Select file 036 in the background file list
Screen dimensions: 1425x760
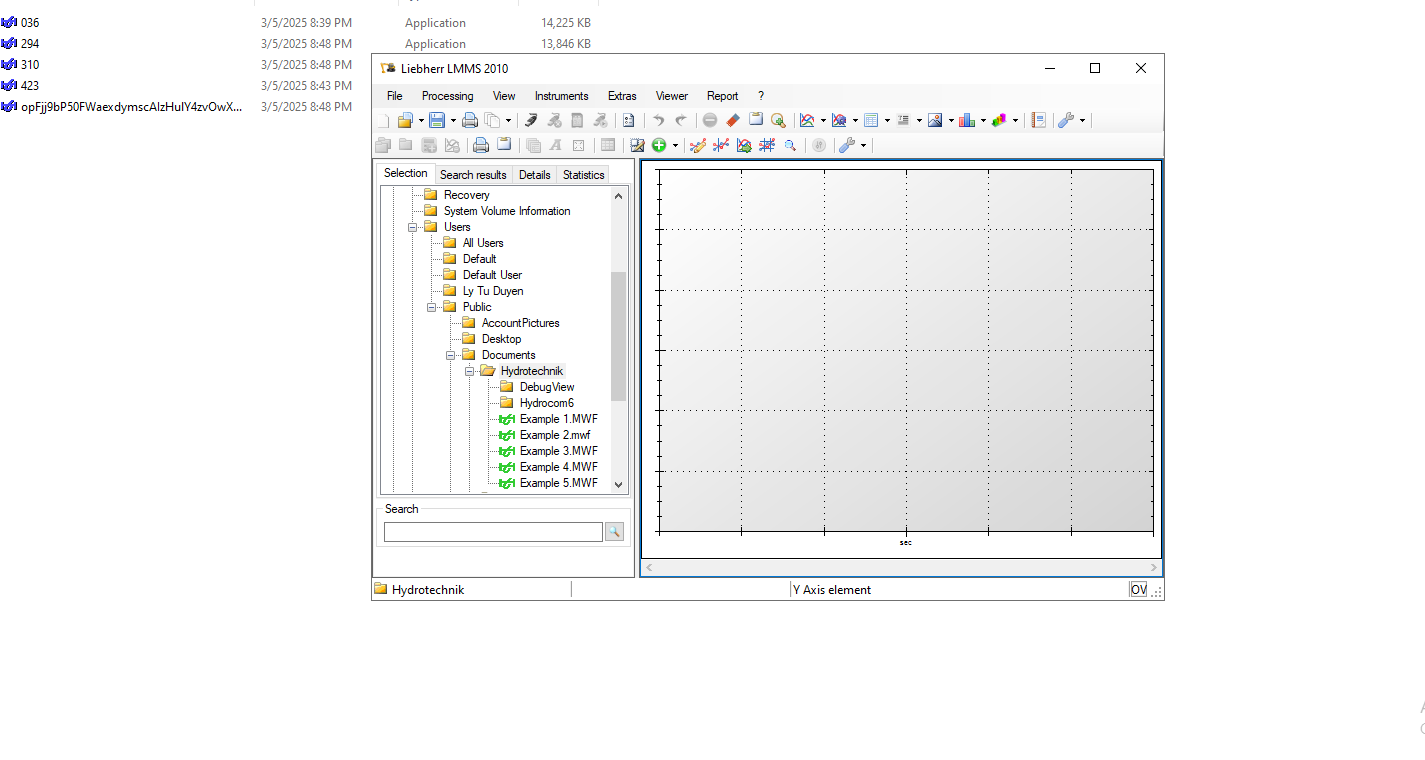click(x=30, y=22)
